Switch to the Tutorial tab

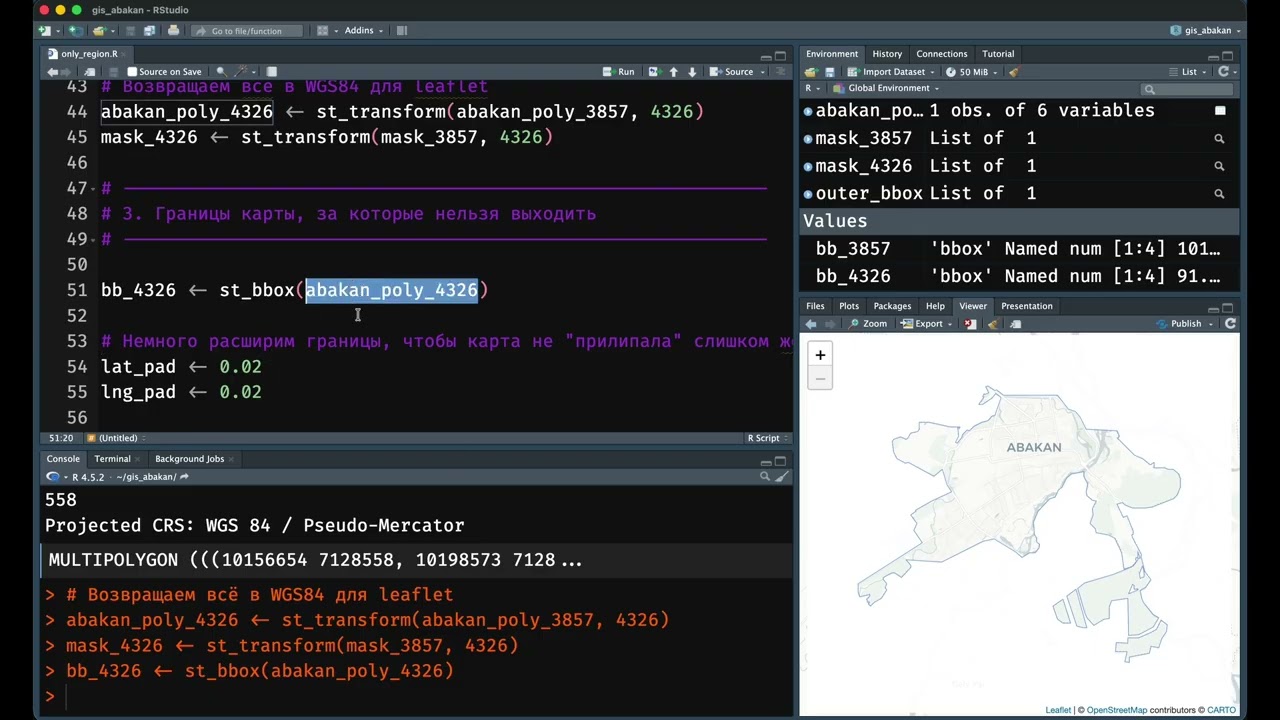[x=998, y=54]
